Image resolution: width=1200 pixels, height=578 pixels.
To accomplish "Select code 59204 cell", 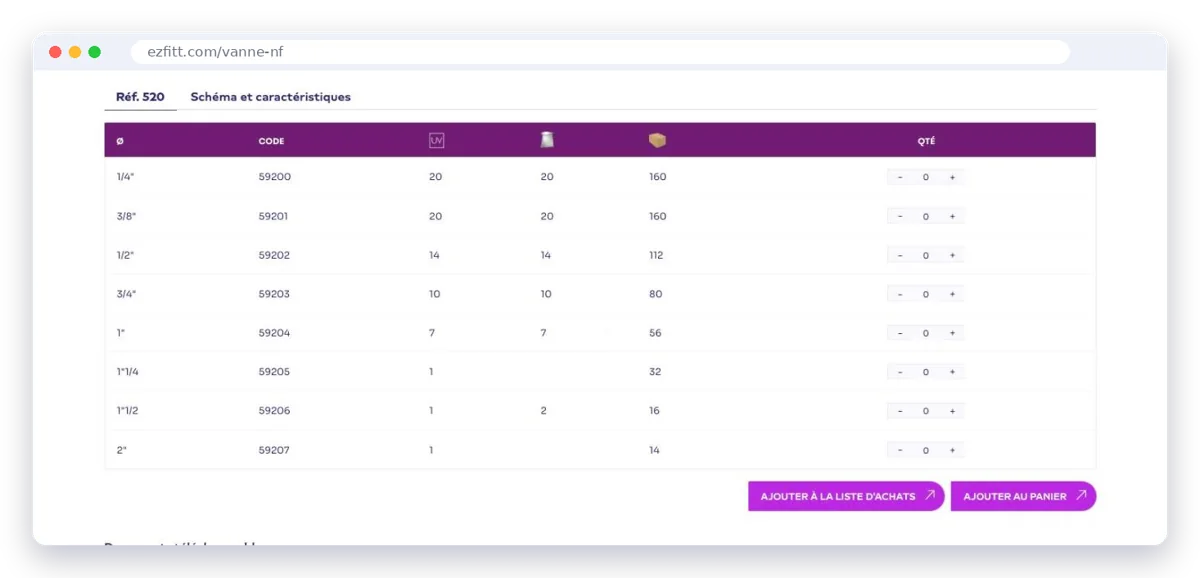I will pyautogui.click(x=274, y=333).
